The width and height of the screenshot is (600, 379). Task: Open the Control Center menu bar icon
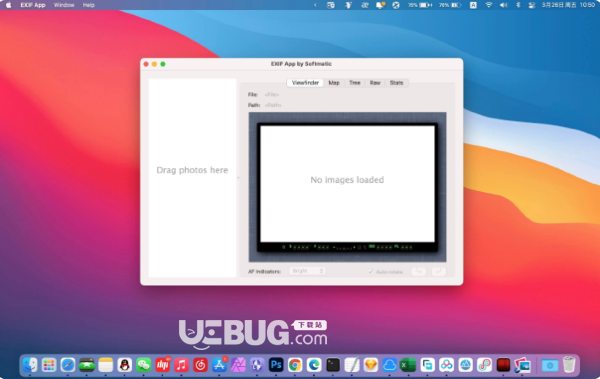pos(532,5)
